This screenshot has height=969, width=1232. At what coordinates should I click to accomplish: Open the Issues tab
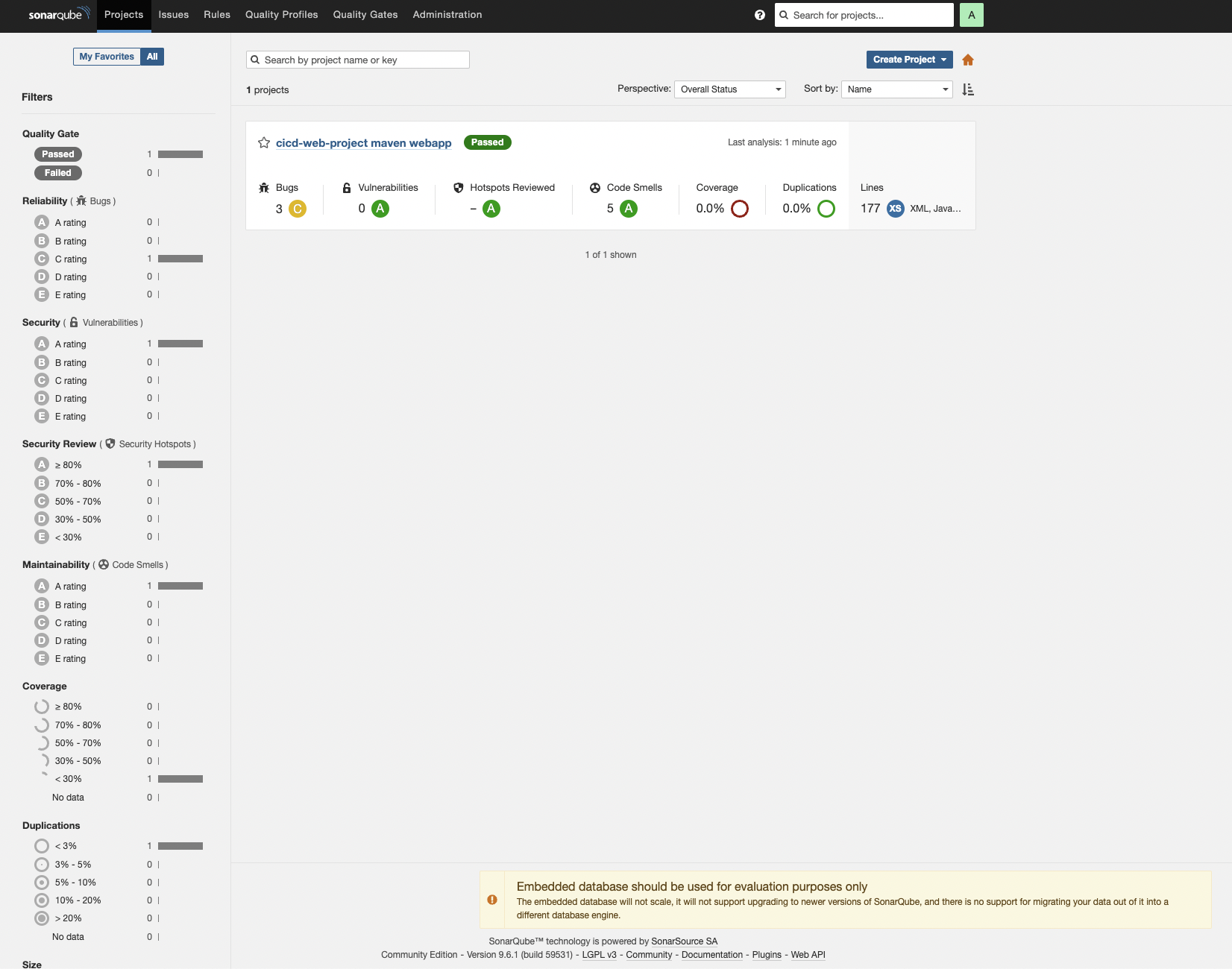[174, 15]
